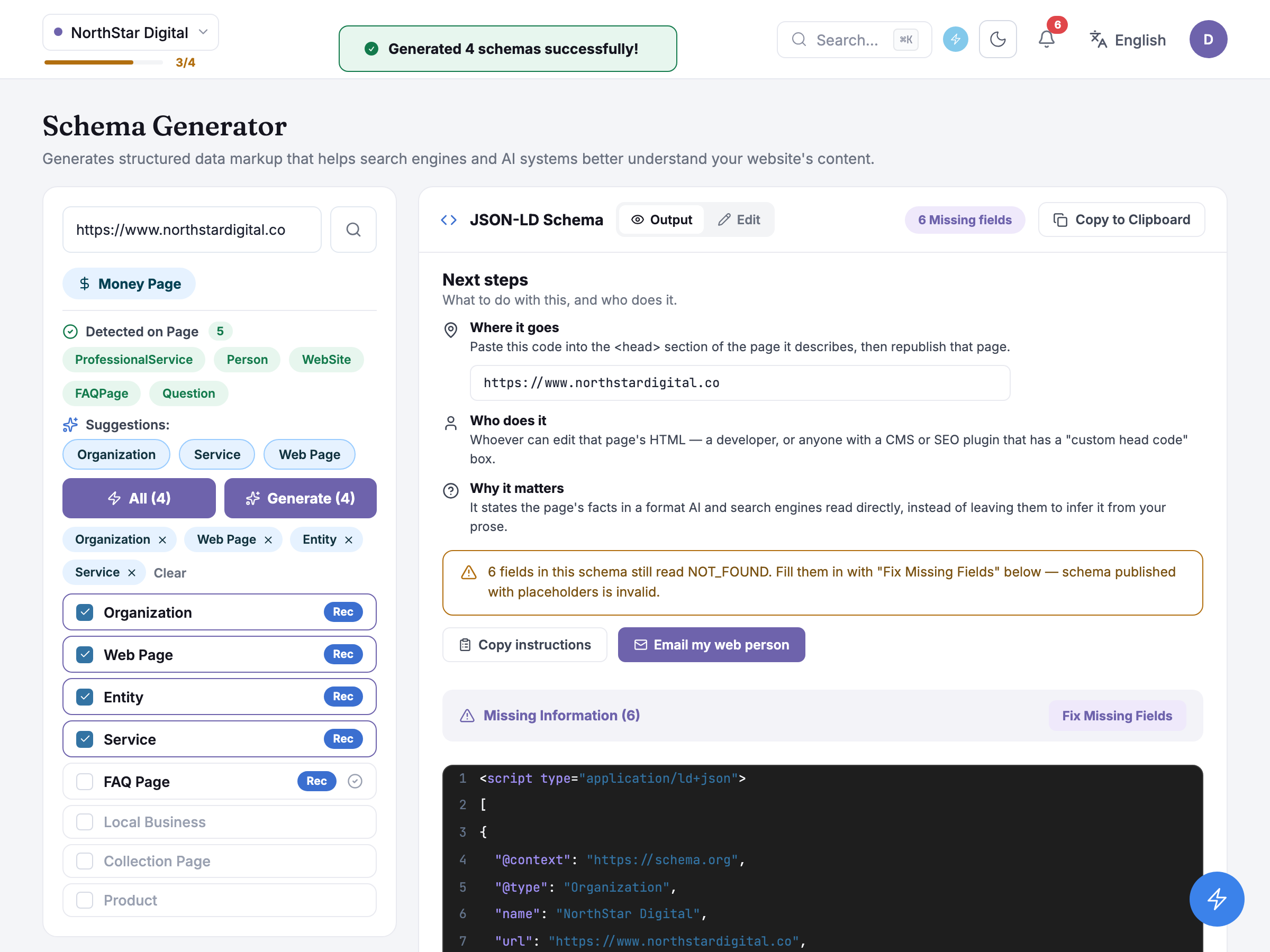Click the FAQ Page detected check icon
The height and width of the screenshot is (952, 1270).
click(355, 781)
